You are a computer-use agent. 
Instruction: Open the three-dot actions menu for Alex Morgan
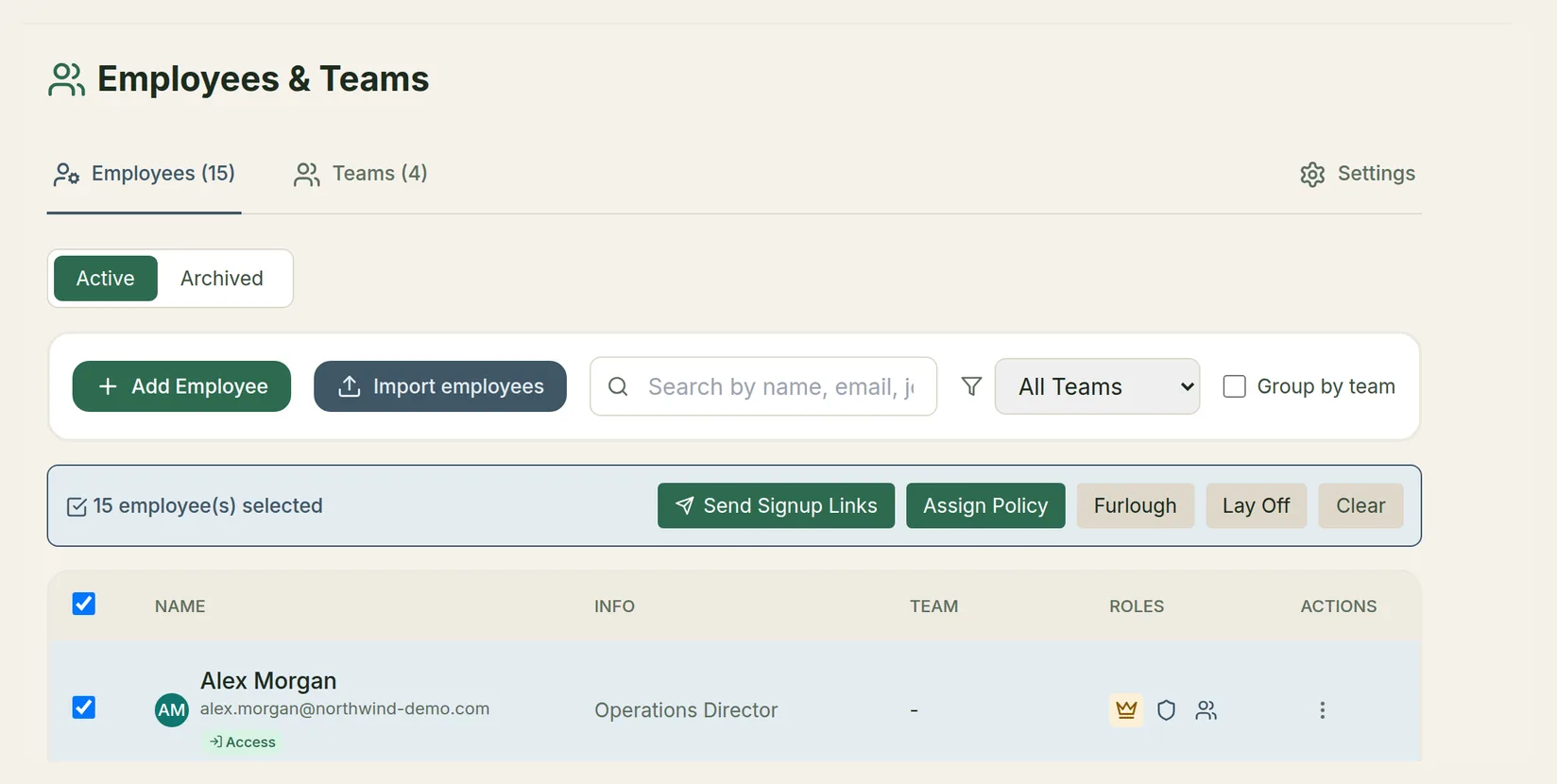click(1322, 709)
